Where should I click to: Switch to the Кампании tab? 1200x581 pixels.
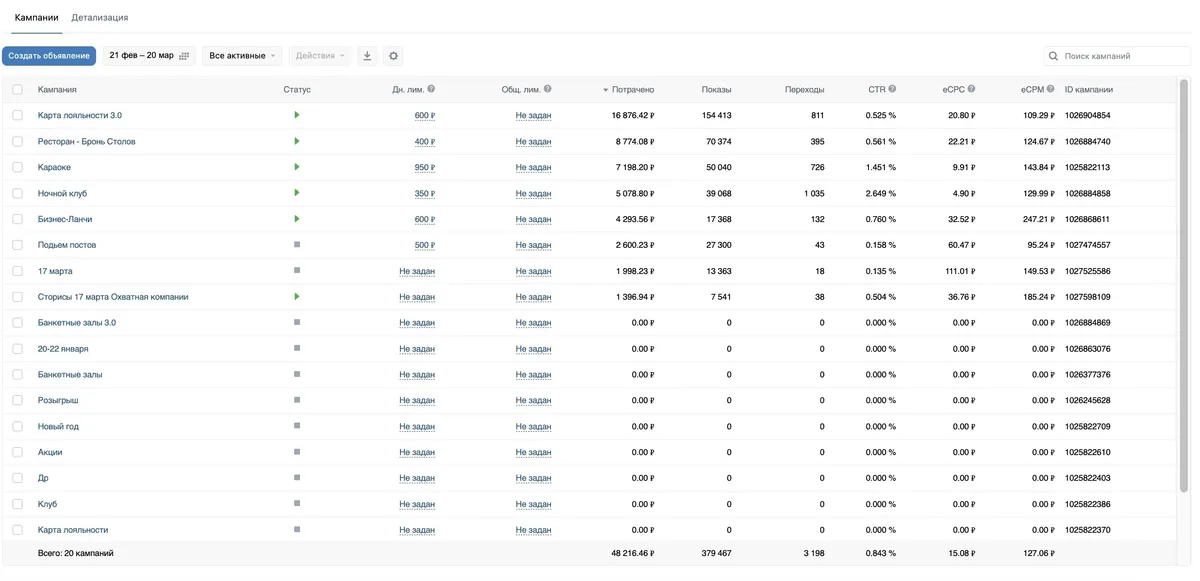(x=36, y=18)
